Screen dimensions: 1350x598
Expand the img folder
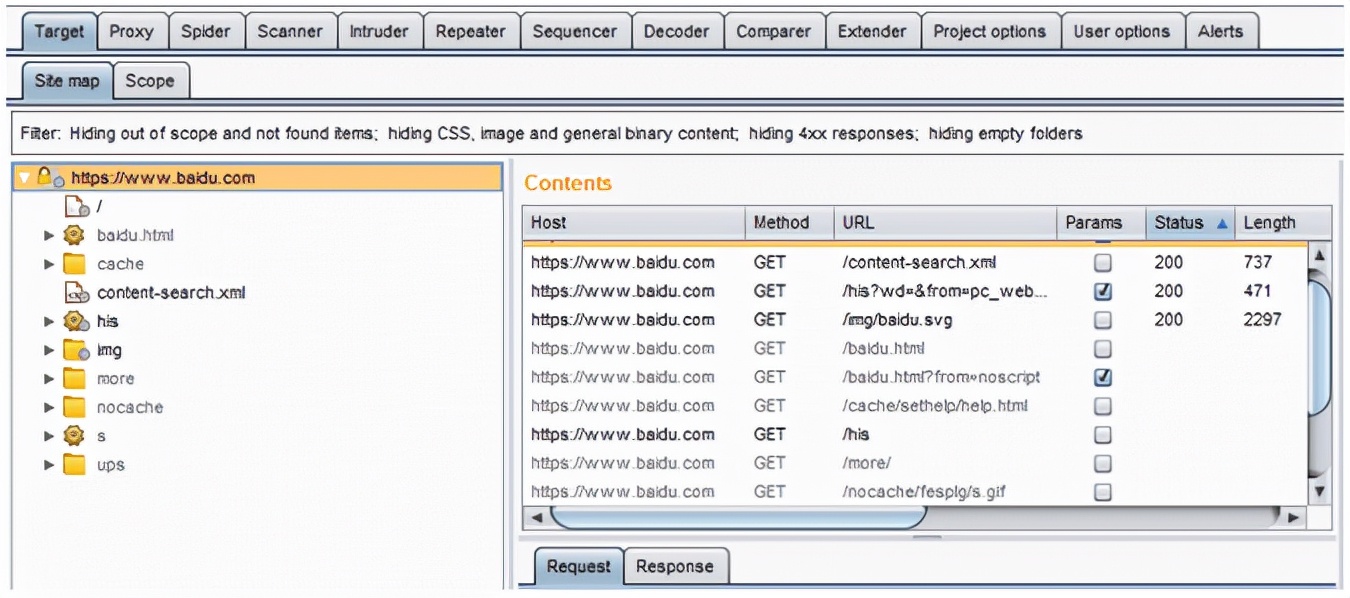pyautogui.click(x=49, y=350)
